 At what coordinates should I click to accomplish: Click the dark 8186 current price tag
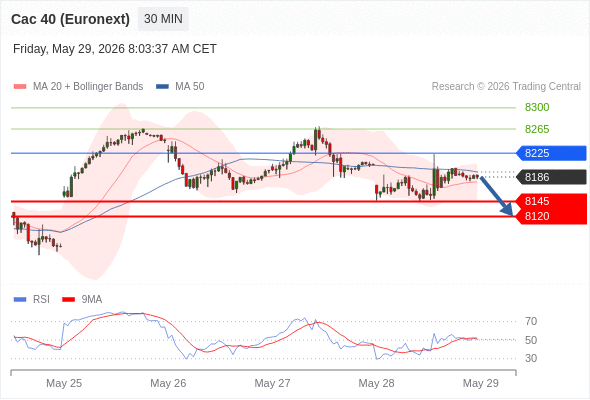551,177
